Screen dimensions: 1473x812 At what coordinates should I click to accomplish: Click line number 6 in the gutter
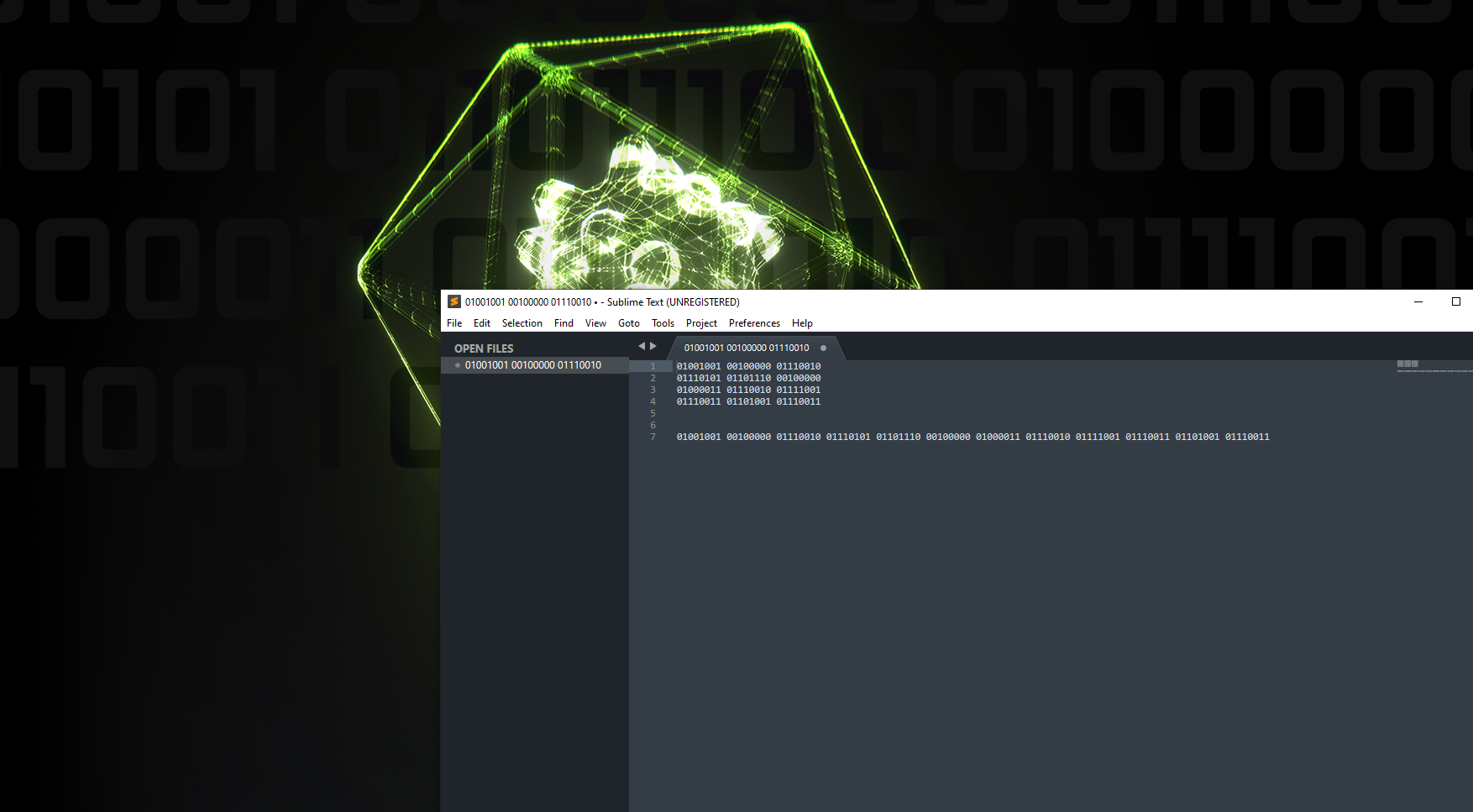(x=653, y=425)
